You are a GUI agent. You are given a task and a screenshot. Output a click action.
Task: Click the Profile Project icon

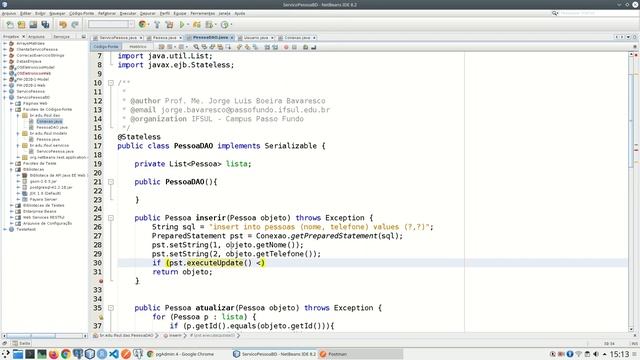pos(209,25)
